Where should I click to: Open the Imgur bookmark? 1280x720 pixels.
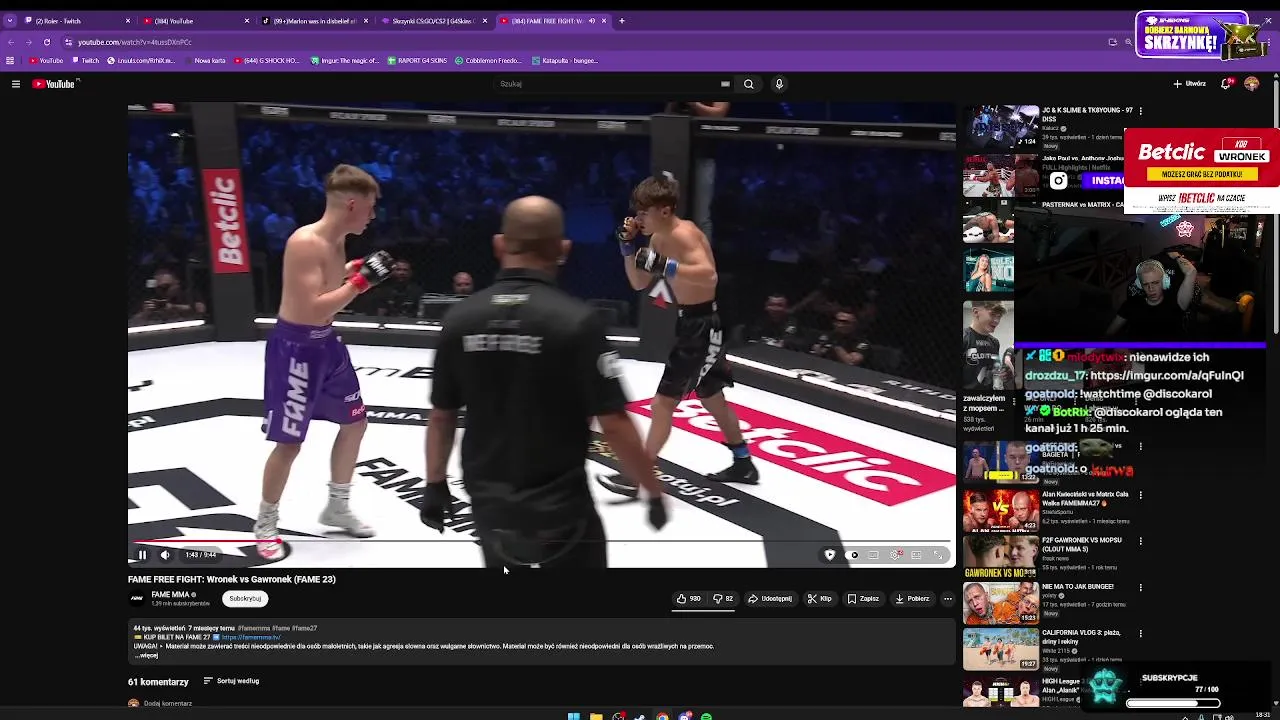345,61
